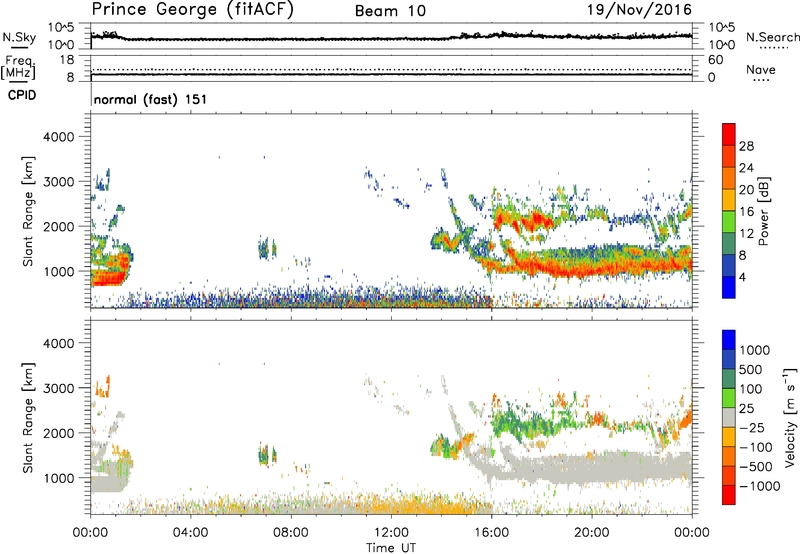The width and height of the screenshot is (800, 554).
Task: Click the Velocity [m s-1] color bar title
Action: tap(790, 417)
